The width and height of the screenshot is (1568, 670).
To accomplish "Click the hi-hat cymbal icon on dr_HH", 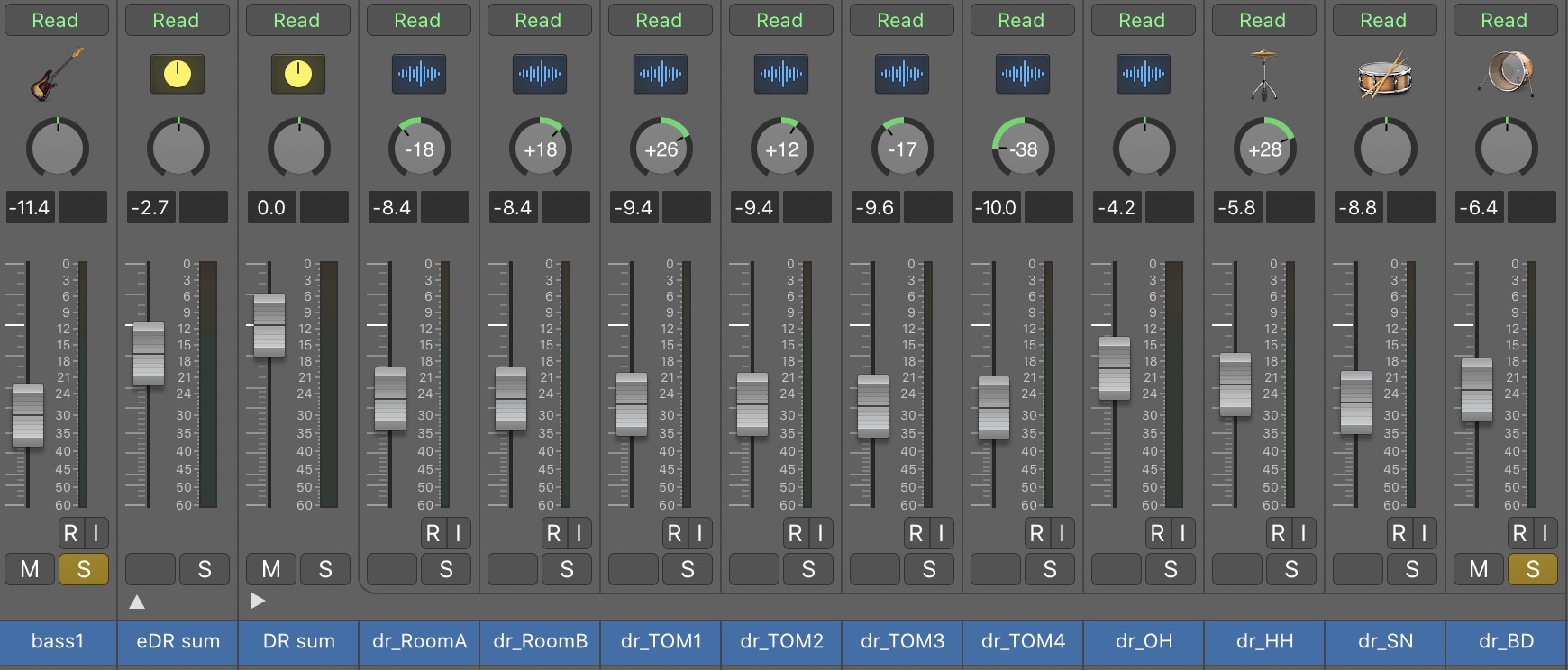I will click(x=1264, y=74).
